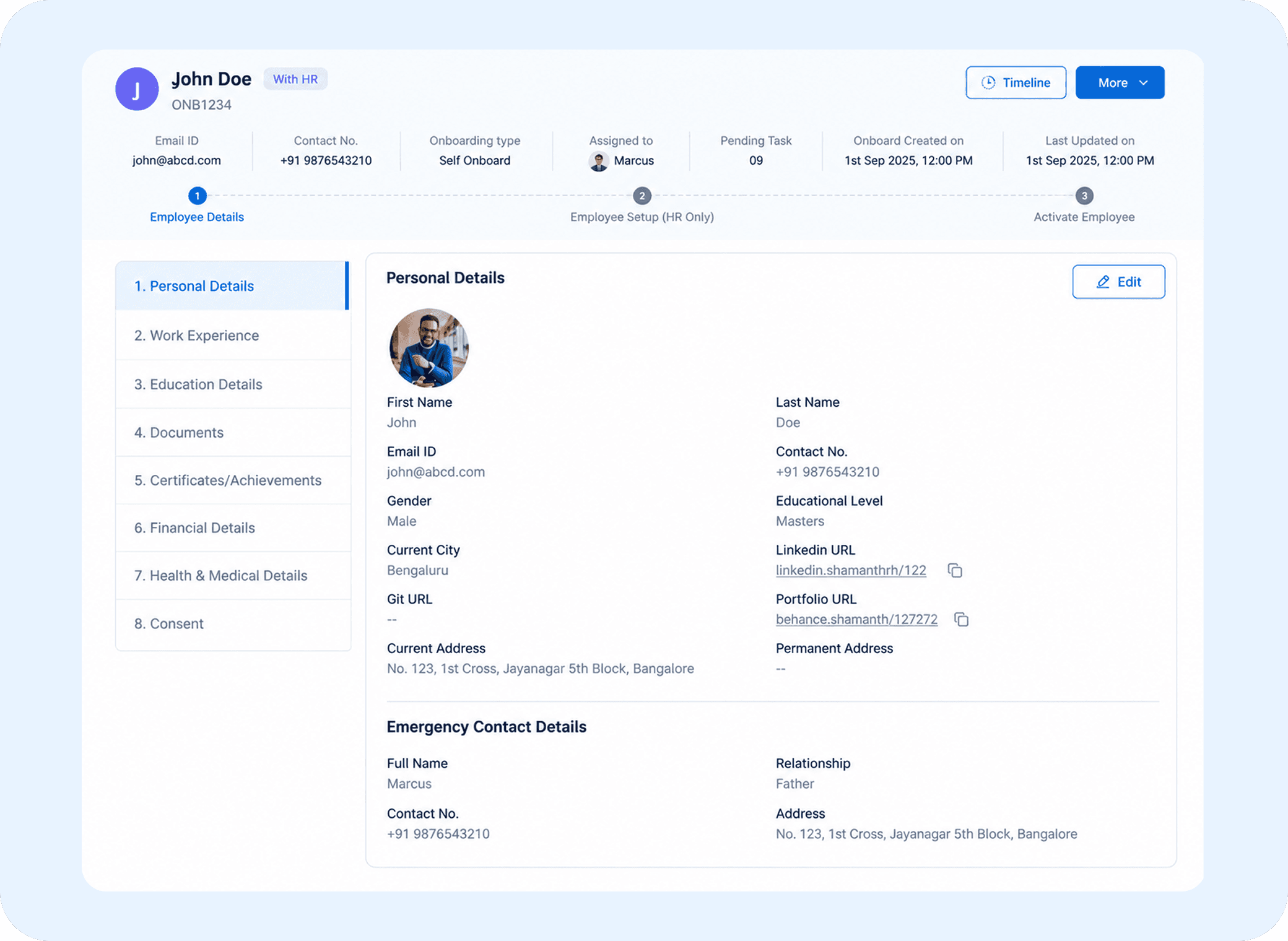1288x941 pixels.
Task: Click the employee profile photo
Action: click(429, 348)
